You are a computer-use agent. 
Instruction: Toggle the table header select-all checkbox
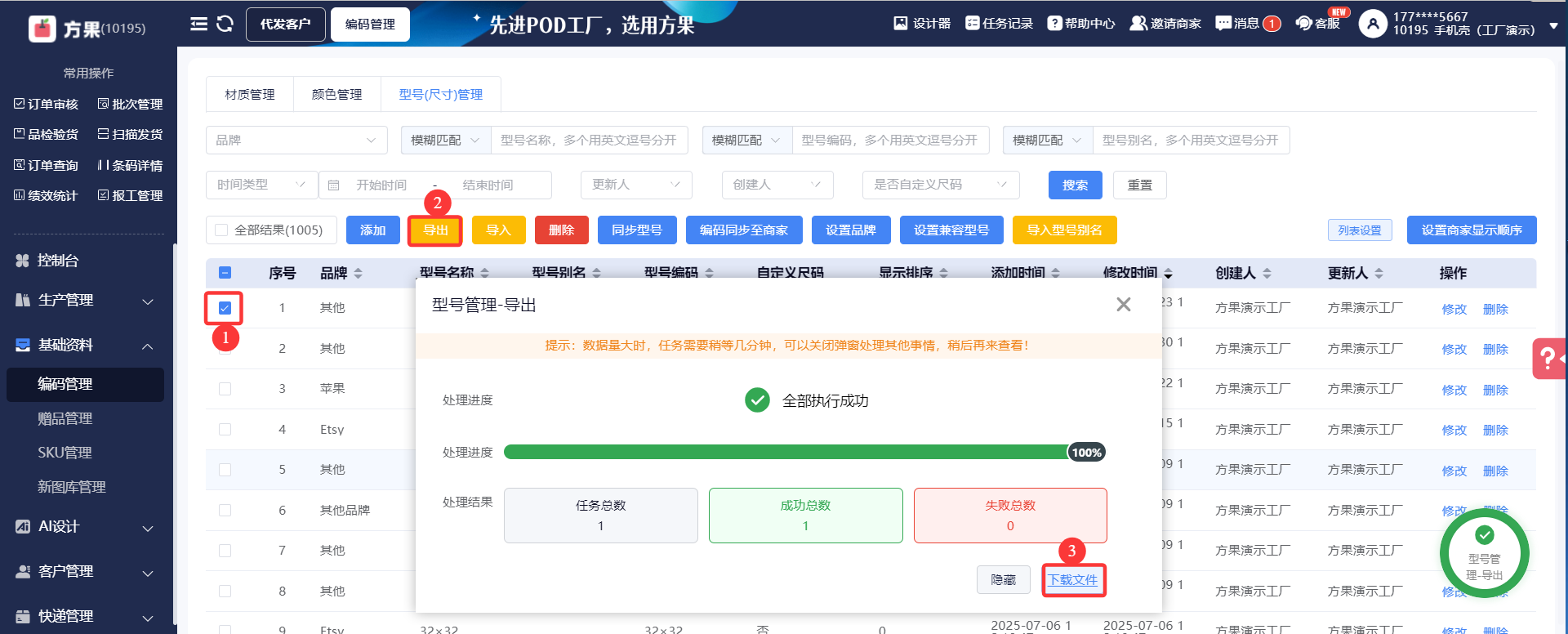(x=225, y=273)
